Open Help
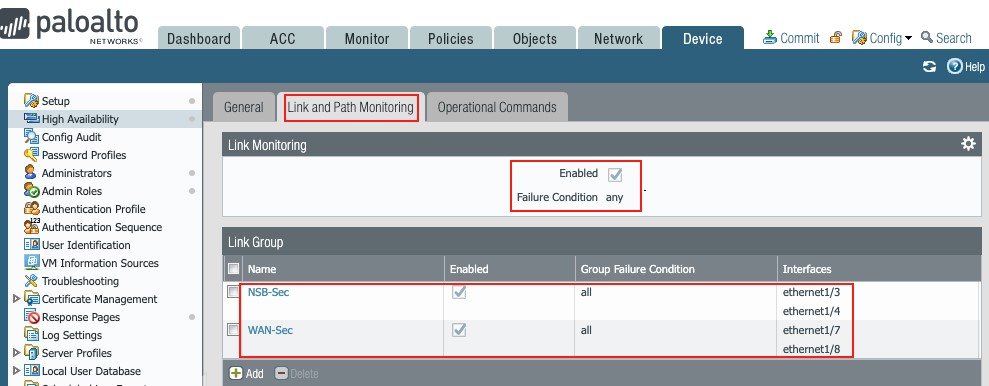 coord(966,66)
